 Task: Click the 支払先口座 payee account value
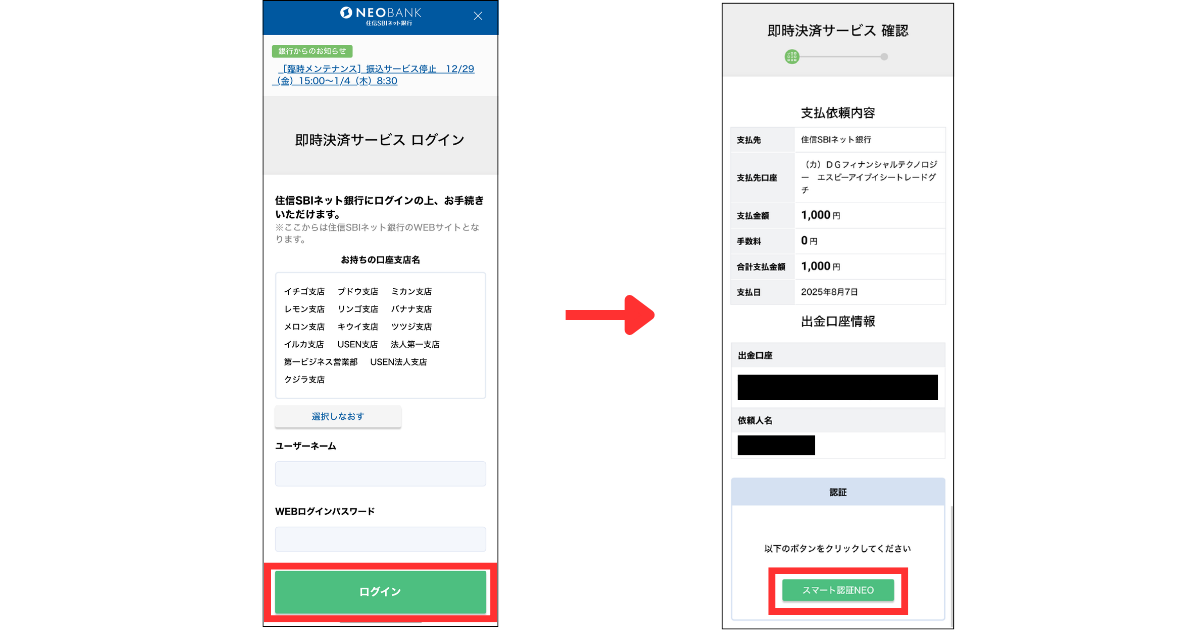click(869, 177)
